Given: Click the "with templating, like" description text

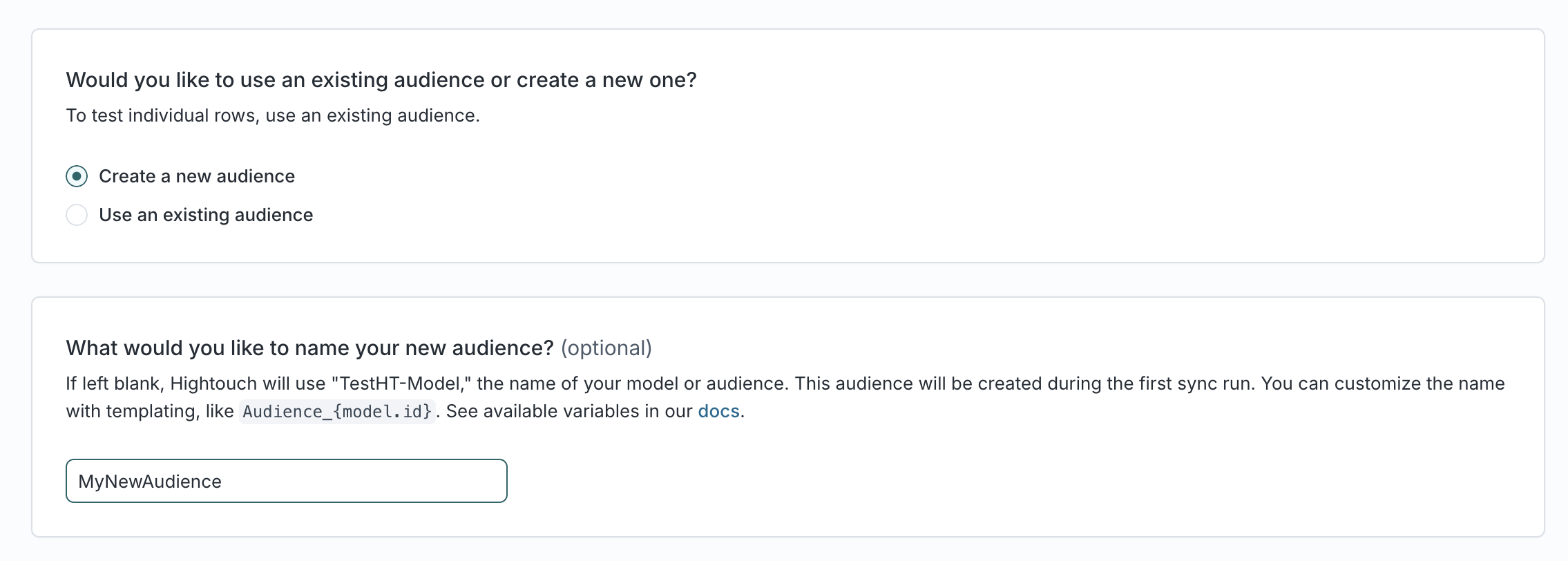Looking at the screenshot, I should (x=150, y=411).
